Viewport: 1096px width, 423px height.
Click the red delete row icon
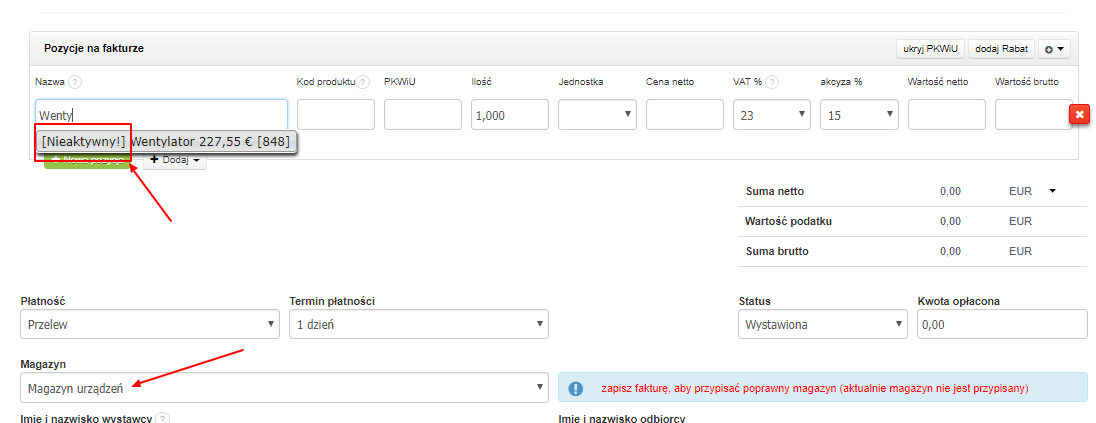pyautogui.click(x=1079, y=114)
